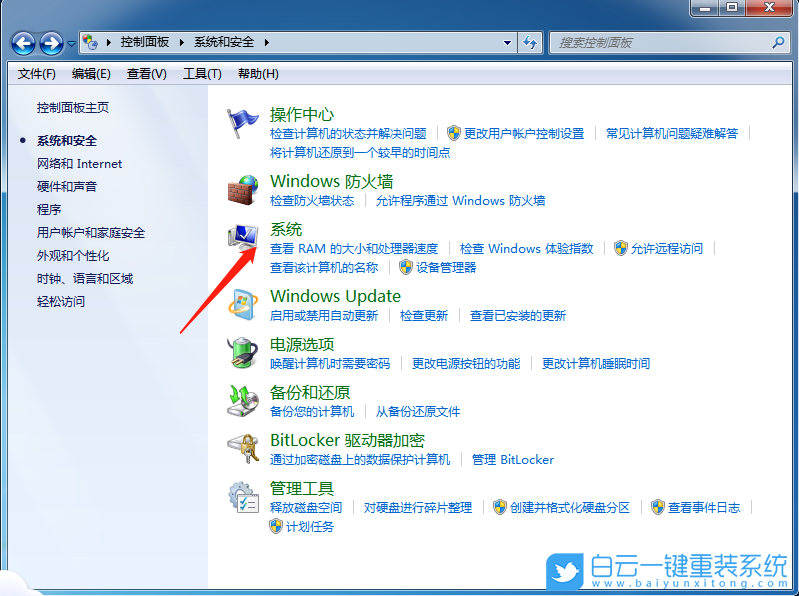Open the 帮助(H) menu

pos(258,74)
